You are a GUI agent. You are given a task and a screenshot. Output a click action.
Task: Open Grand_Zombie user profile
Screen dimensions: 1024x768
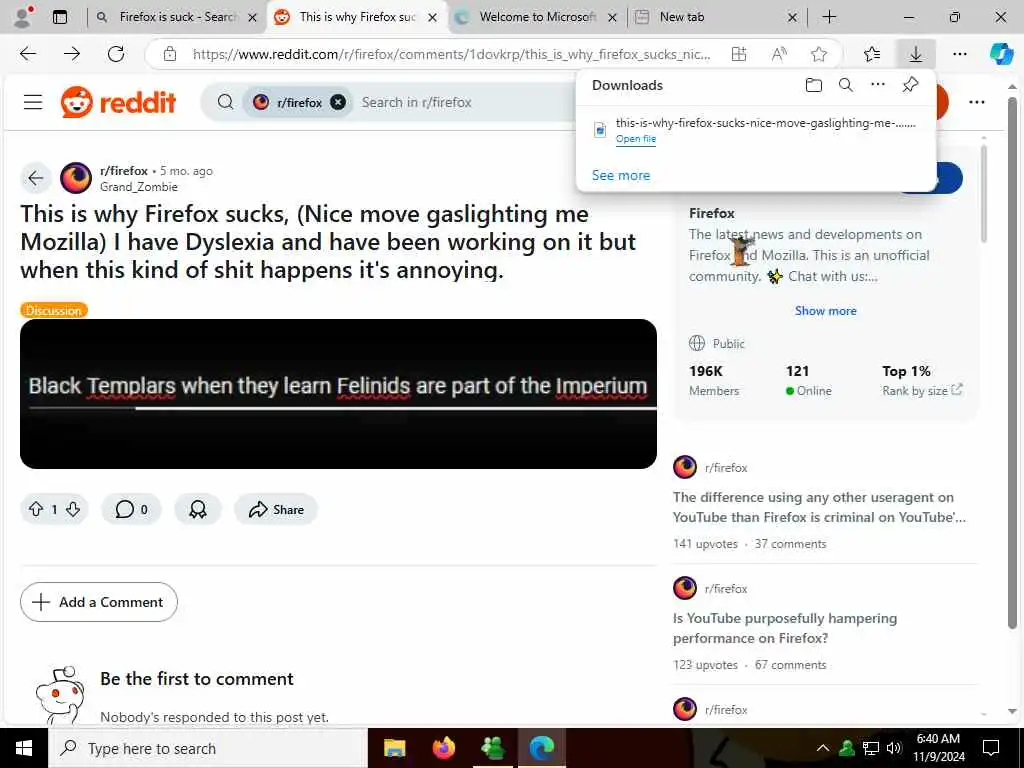coord(138,187)
